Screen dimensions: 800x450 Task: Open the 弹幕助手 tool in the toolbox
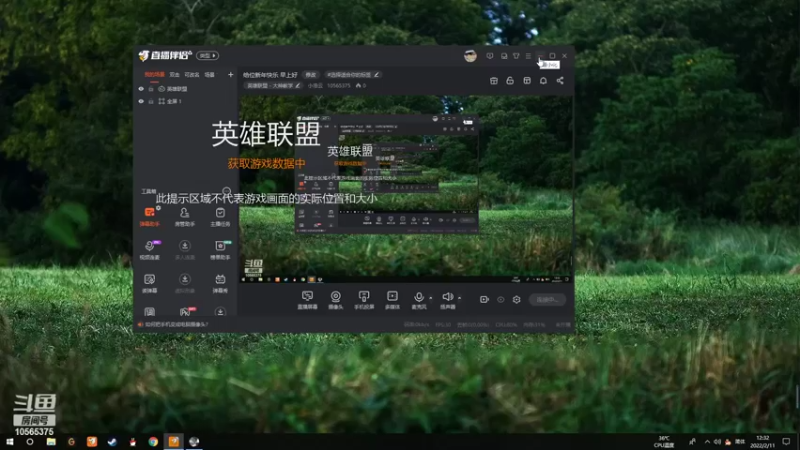coord(149,216)
